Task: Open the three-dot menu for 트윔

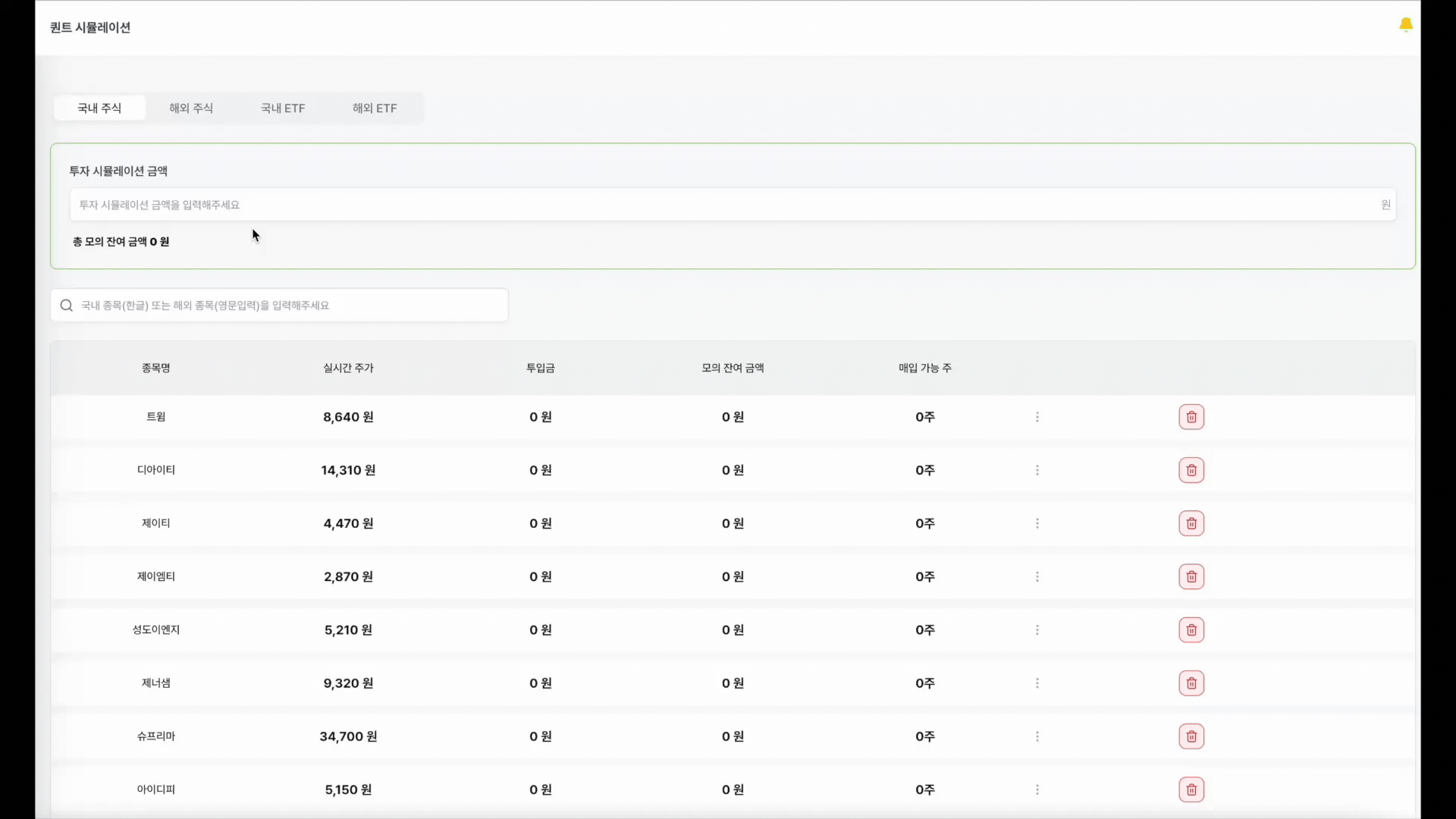Action: pyautogui.click(x=1037, y=417)
